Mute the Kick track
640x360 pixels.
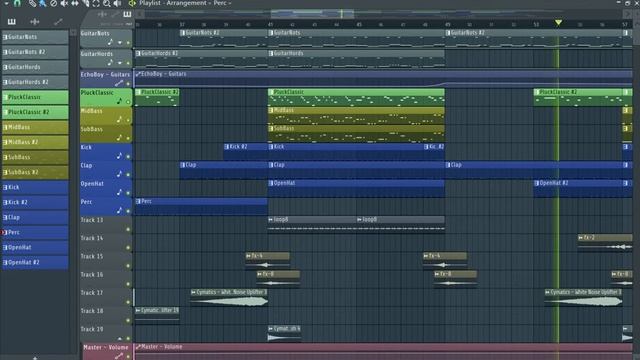click(x=128, y=156)
